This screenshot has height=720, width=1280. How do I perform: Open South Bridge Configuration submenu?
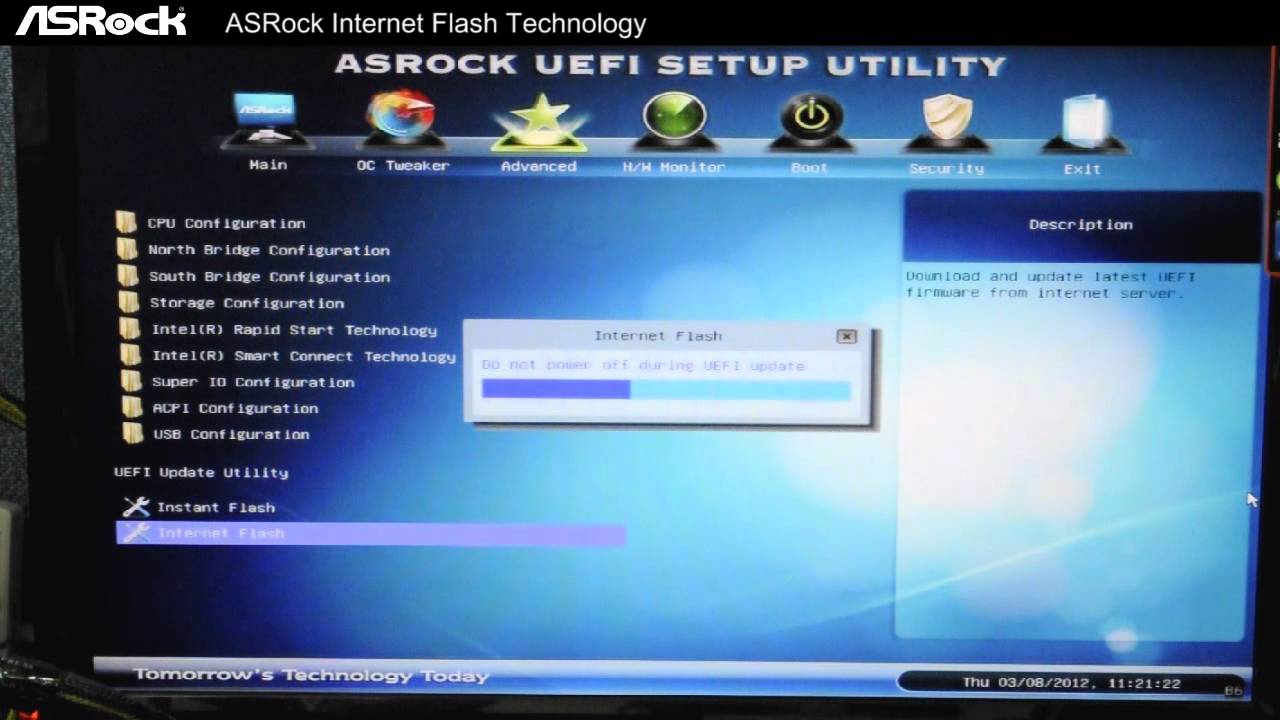tap(270, 277)
